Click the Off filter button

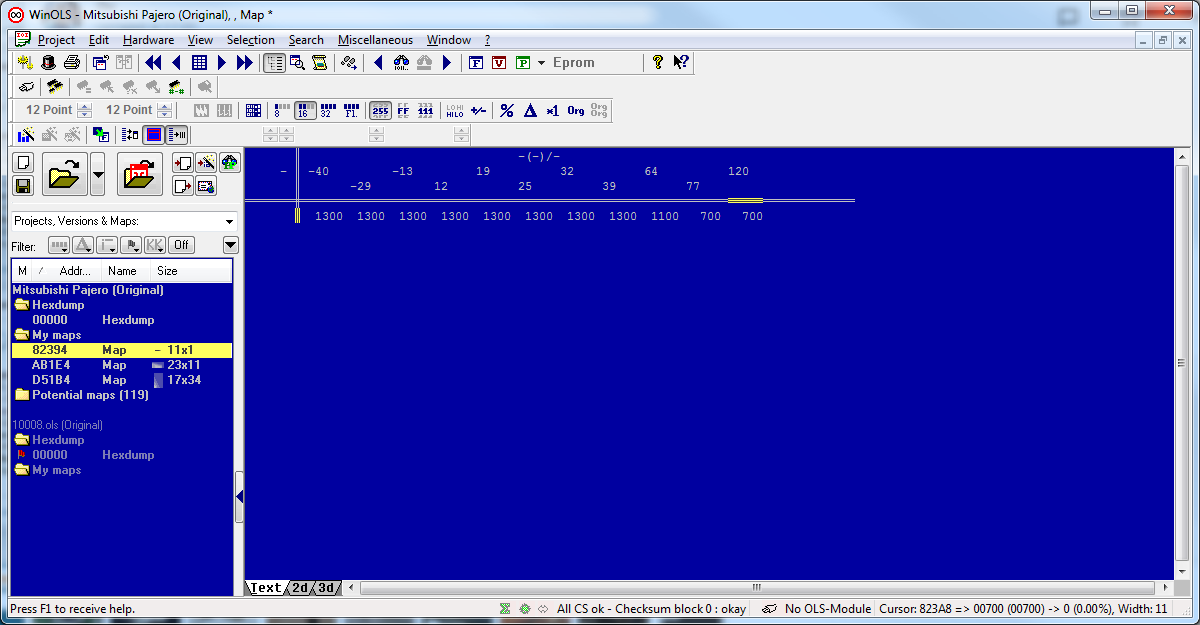tap(181, 245)
